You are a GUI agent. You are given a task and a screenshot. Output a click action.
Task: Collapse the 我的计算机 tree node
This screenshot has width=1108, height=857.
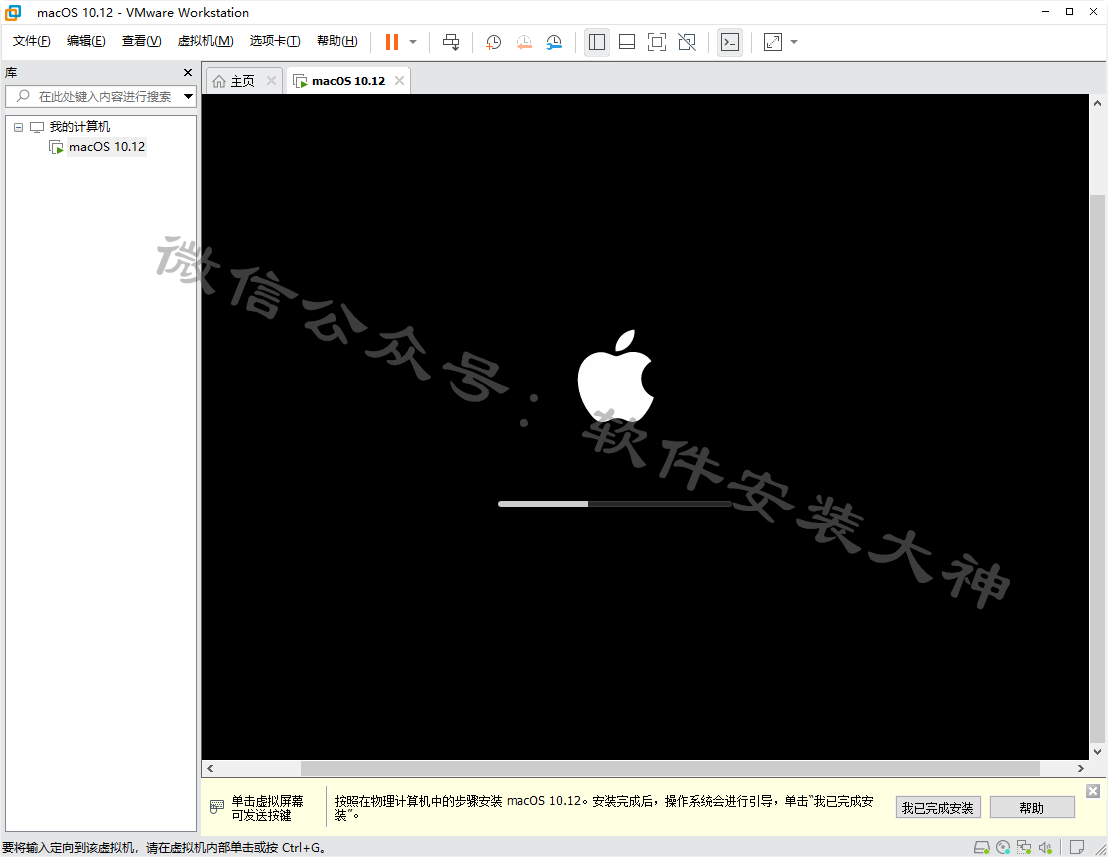pos(18,127)
